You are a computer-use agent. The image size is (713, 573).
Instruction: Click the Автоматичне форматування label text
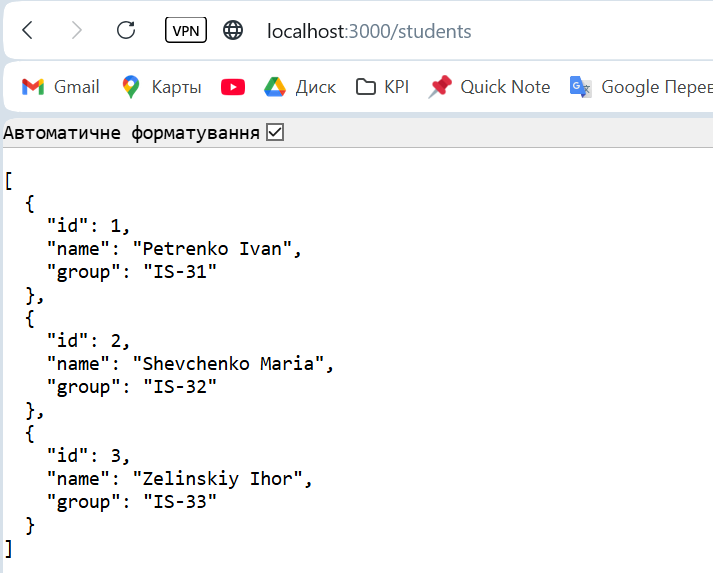pyautogui.click(x=131, y=133)
